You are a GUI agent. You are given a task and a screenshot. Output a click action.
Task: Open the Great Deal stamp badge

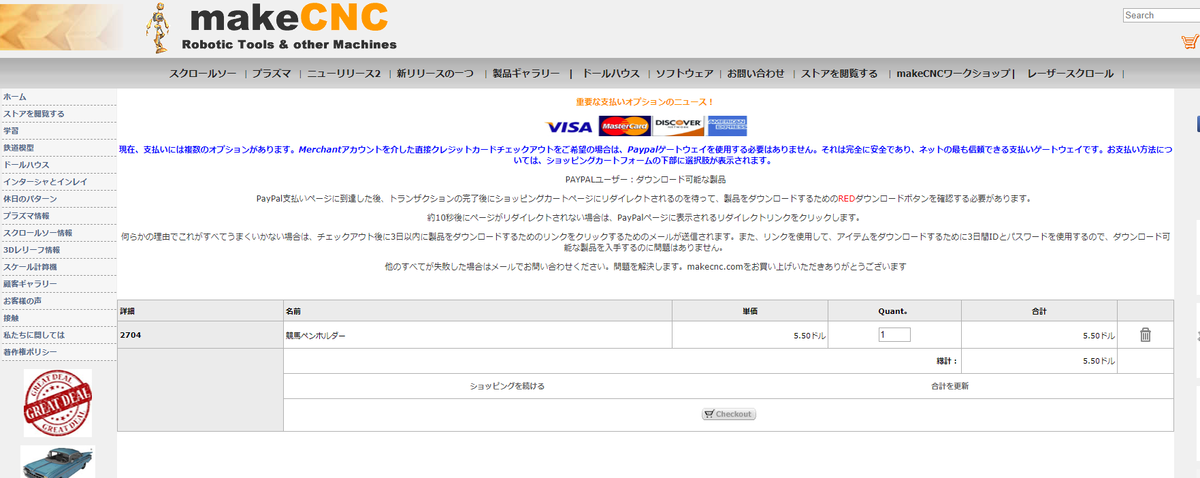pos(58,403)
